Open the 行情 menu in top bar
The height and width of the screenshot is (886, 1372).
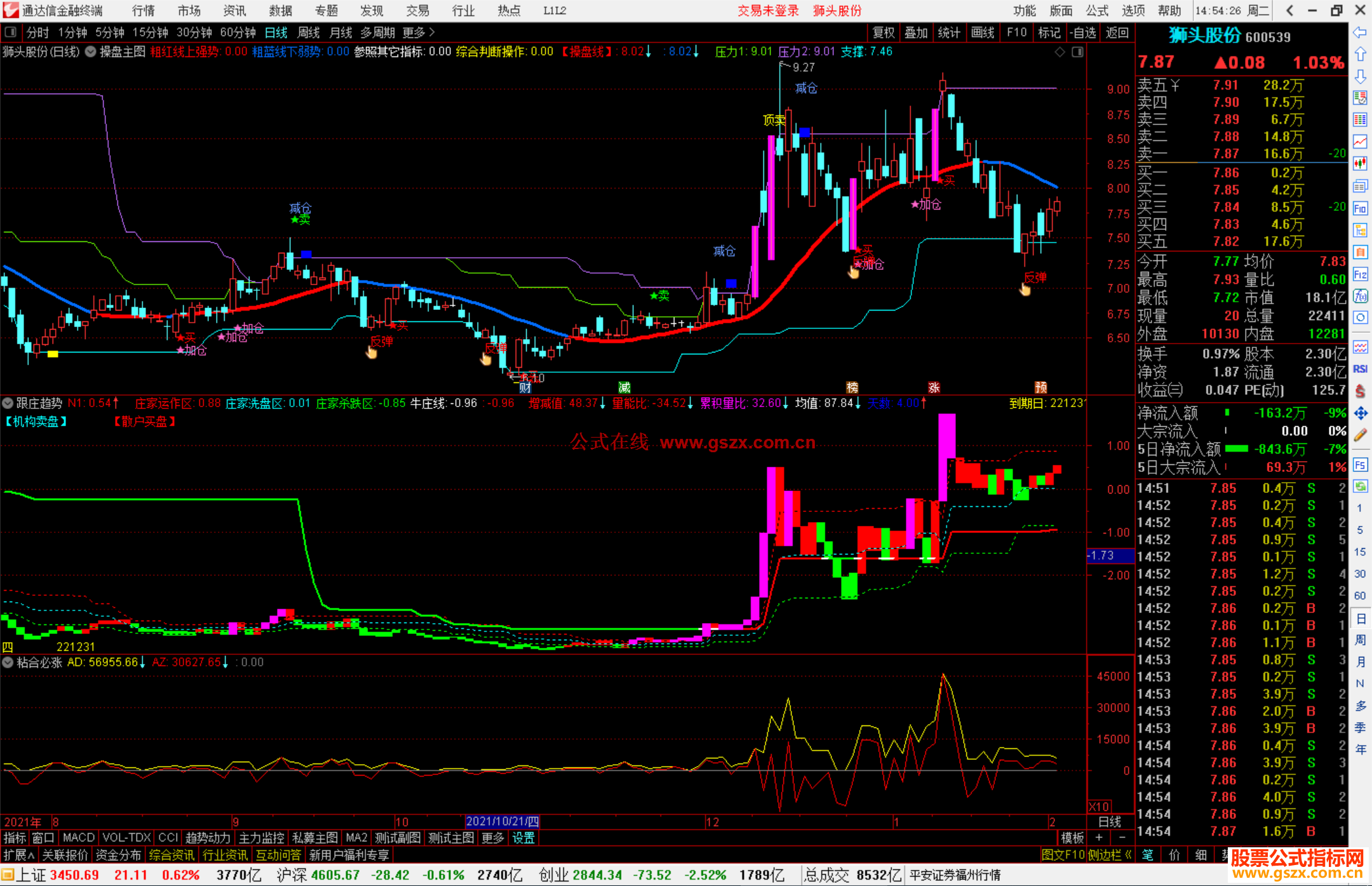pos(143,11)
